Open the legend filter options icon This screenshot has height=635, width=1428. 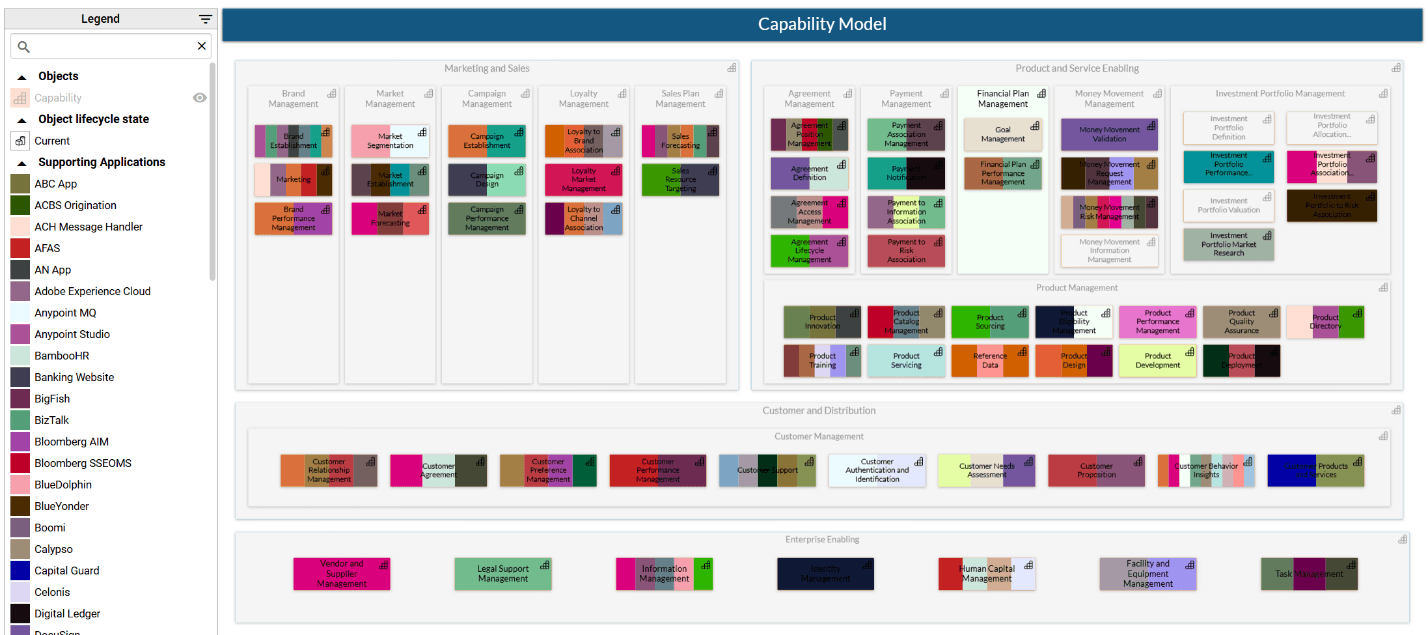205,19
